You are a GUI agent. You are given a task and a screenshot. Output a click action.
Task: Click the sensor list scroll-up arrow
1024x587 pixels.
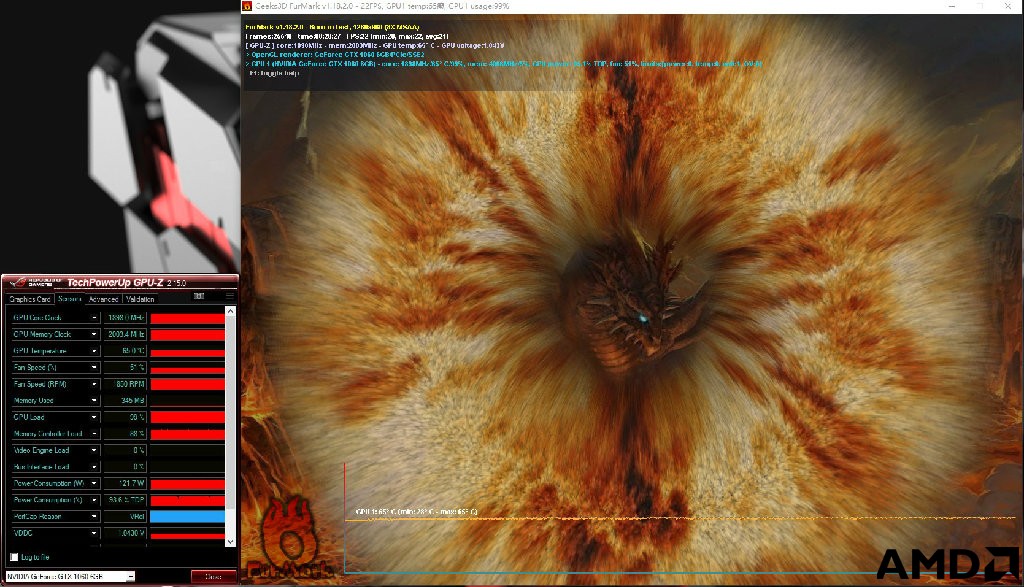point(230,312)
